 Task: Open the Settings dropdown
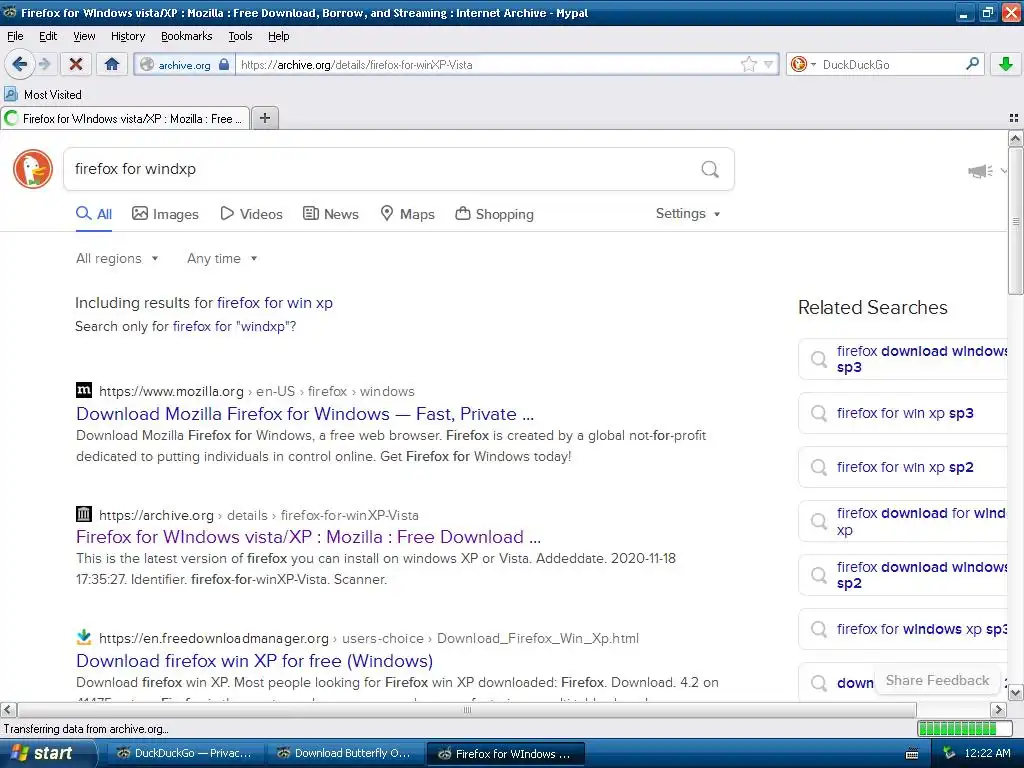click(x=688, y=214)
